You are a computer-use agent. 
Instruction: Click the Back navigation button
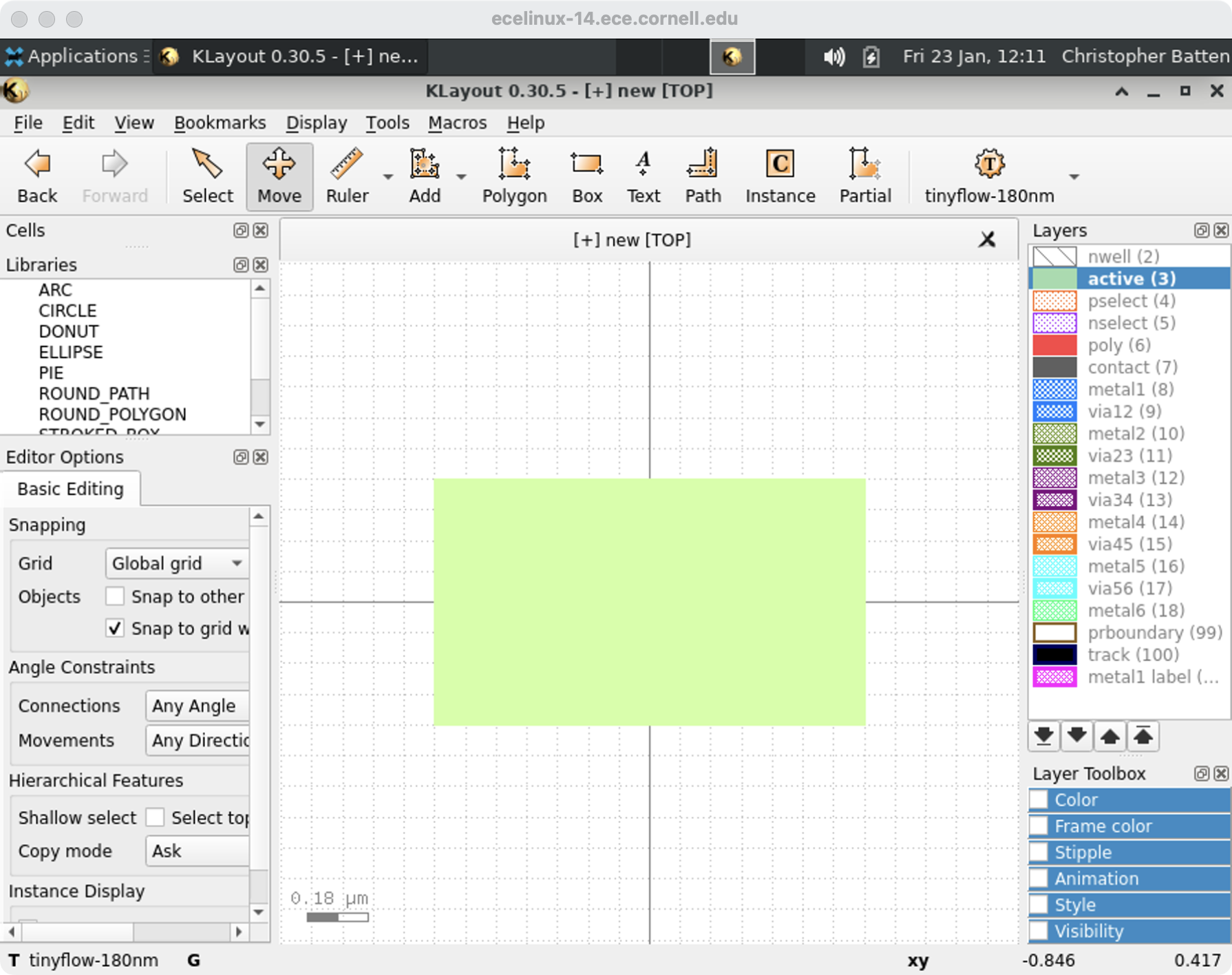tap(37, 176)
